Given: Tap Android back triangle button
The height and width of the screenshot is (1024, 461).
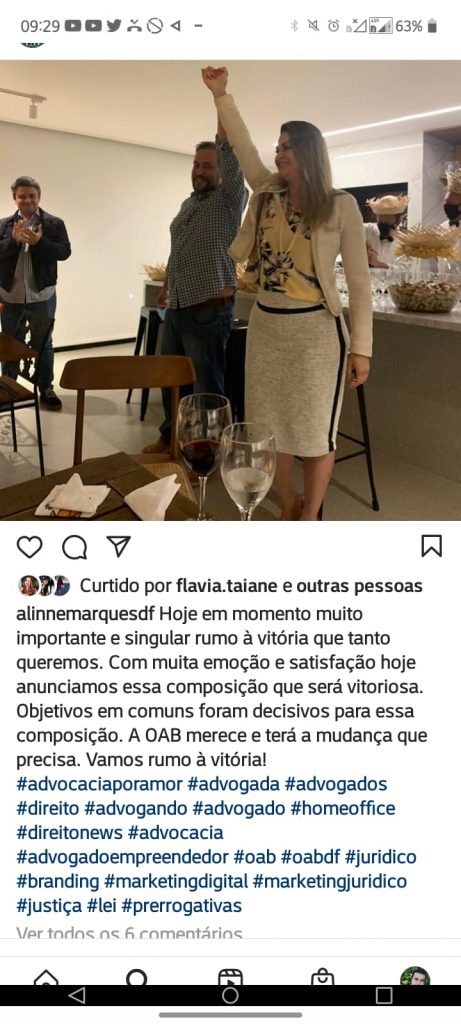Looking at the screenshot, I should click(77, 995).
